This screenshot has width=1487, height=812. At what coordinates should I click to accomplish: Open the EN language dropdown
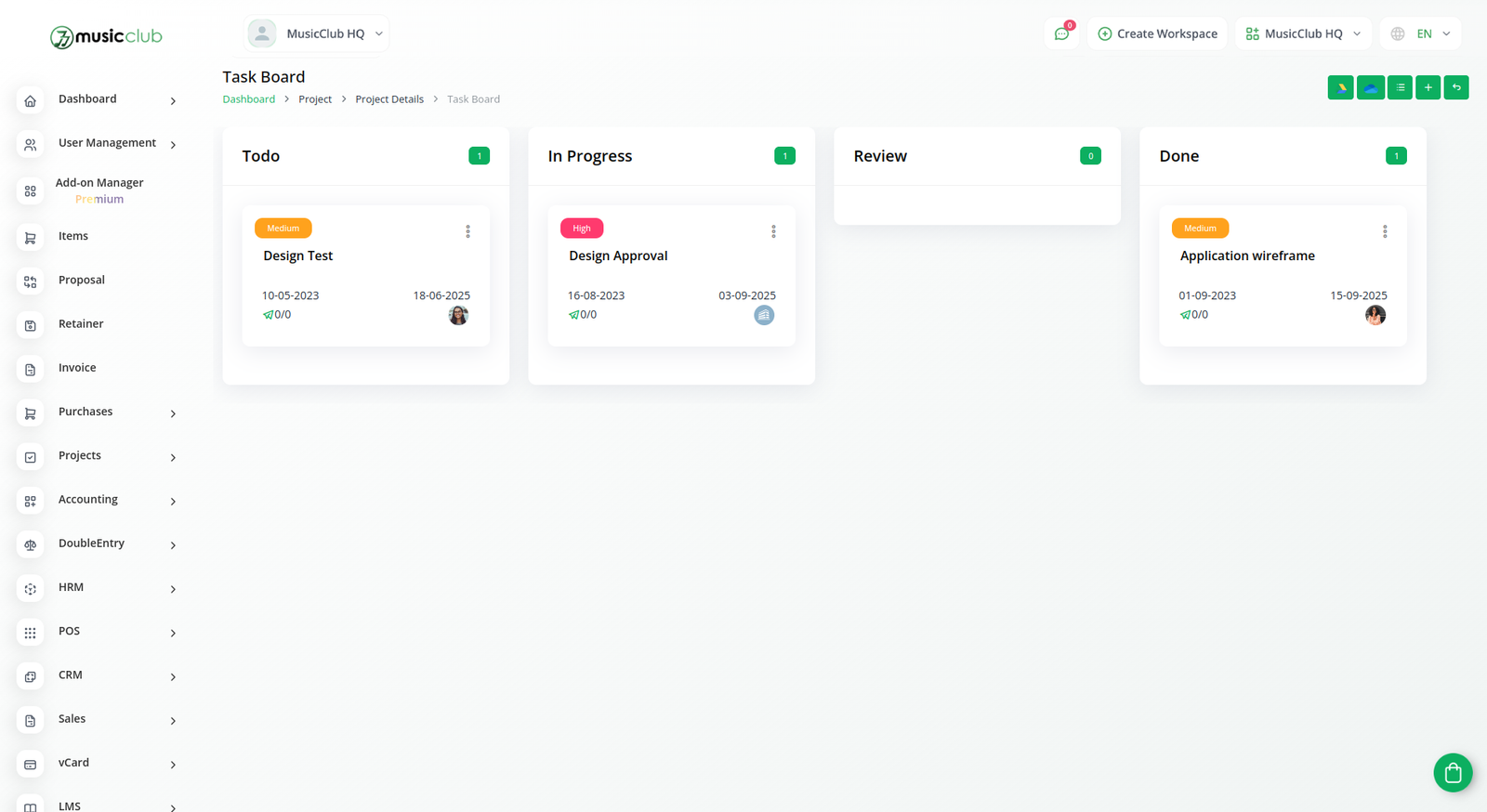(x=1420, y=33)
